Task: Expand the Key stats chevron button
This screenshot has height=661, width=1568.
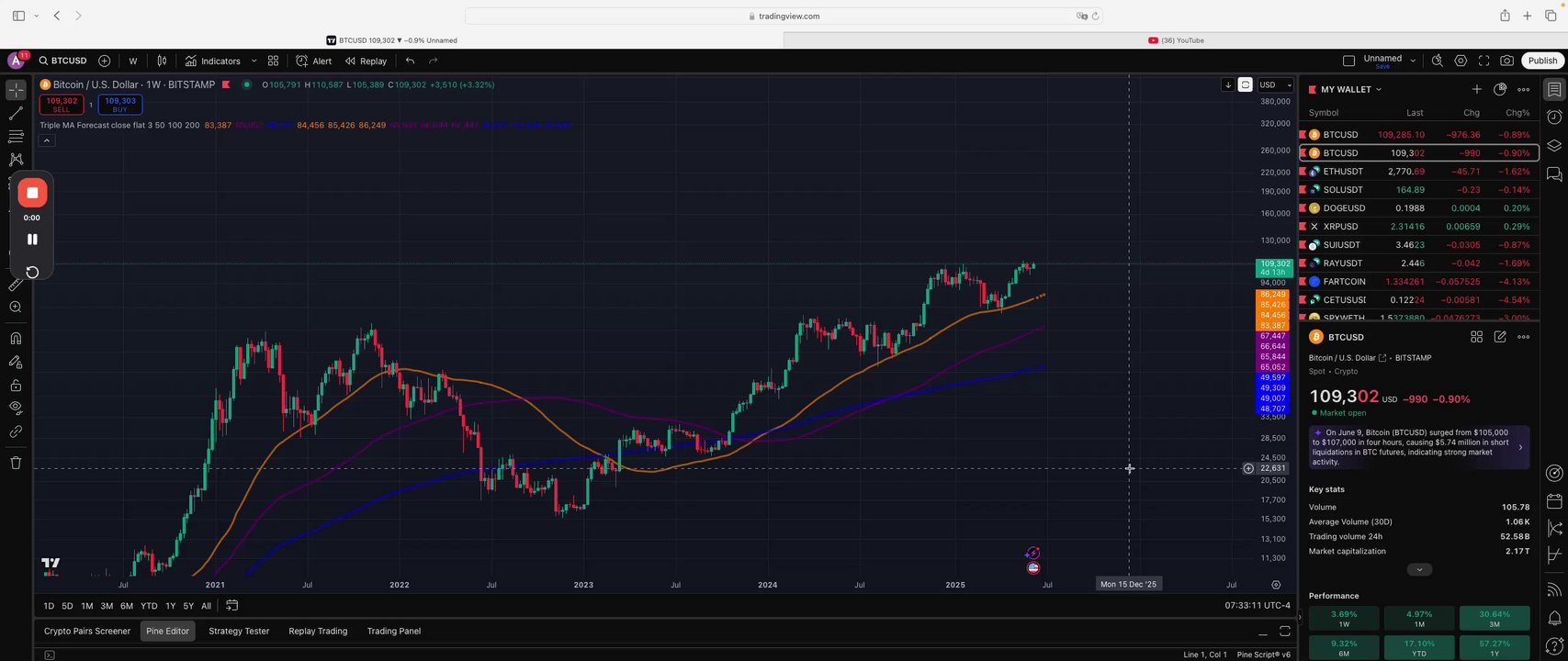Action: [1419, 569]
